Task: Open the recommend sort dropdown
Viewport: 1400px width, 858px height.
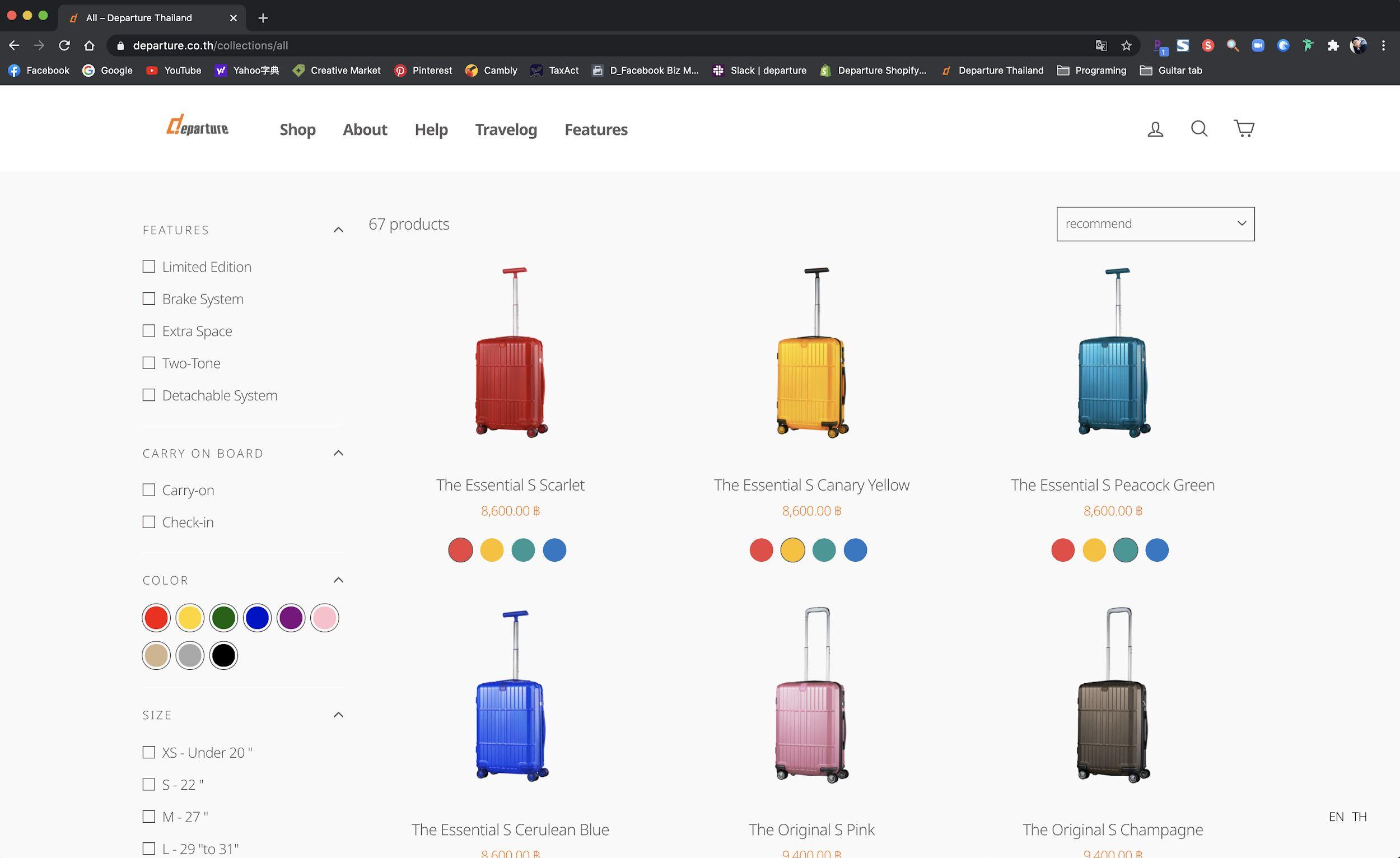Action: (x=1155, y=224)
